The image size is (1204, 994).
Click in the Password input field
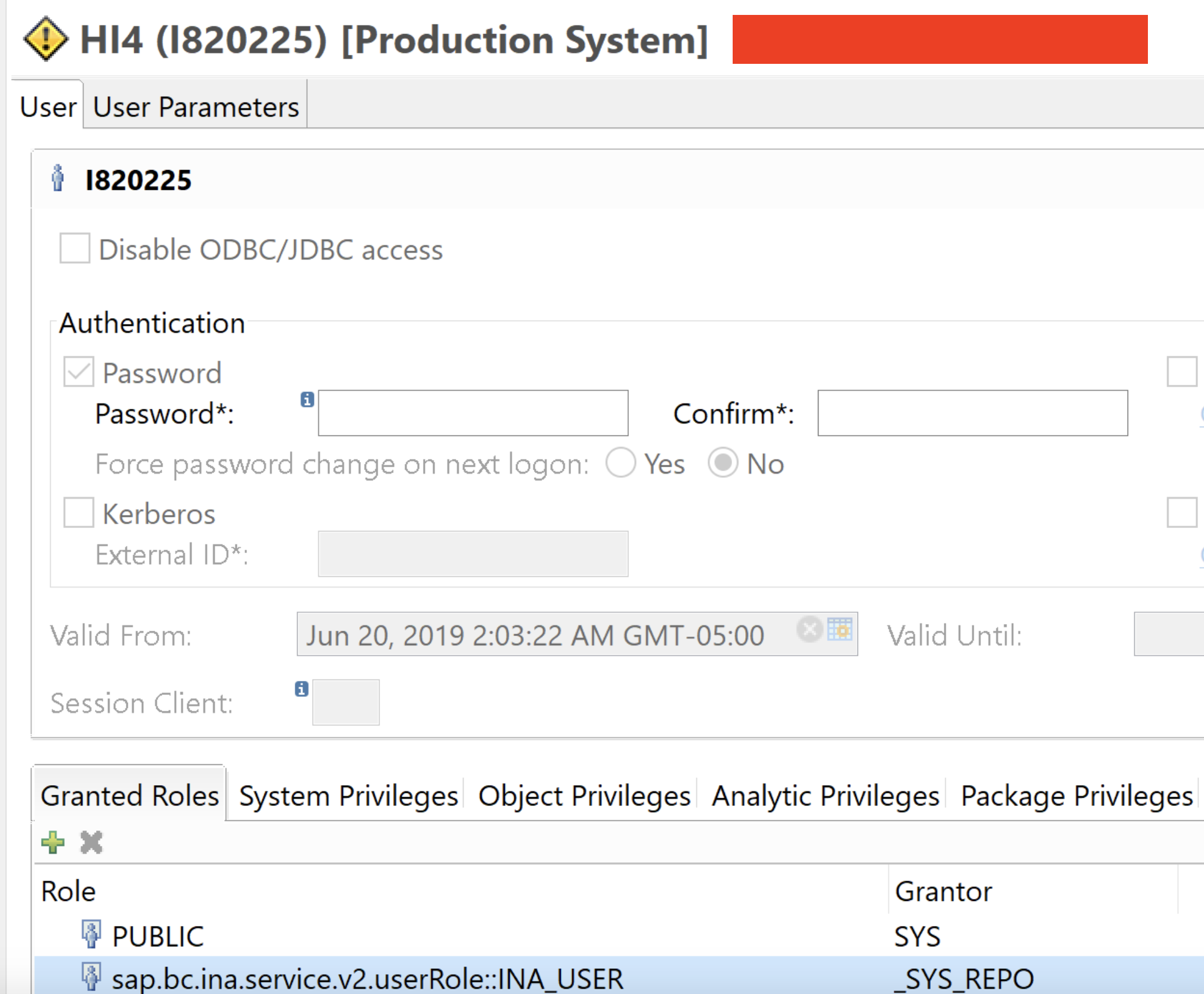point(473,413)
